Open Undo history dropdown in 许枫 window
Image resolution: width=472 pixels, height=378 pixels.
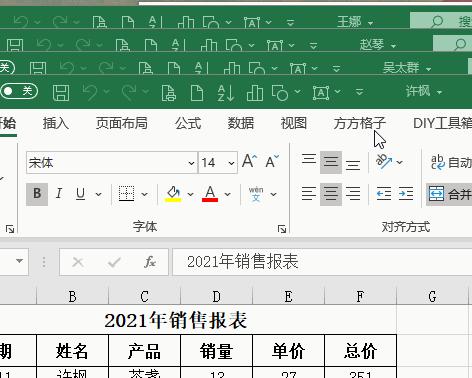pos(106,91)
